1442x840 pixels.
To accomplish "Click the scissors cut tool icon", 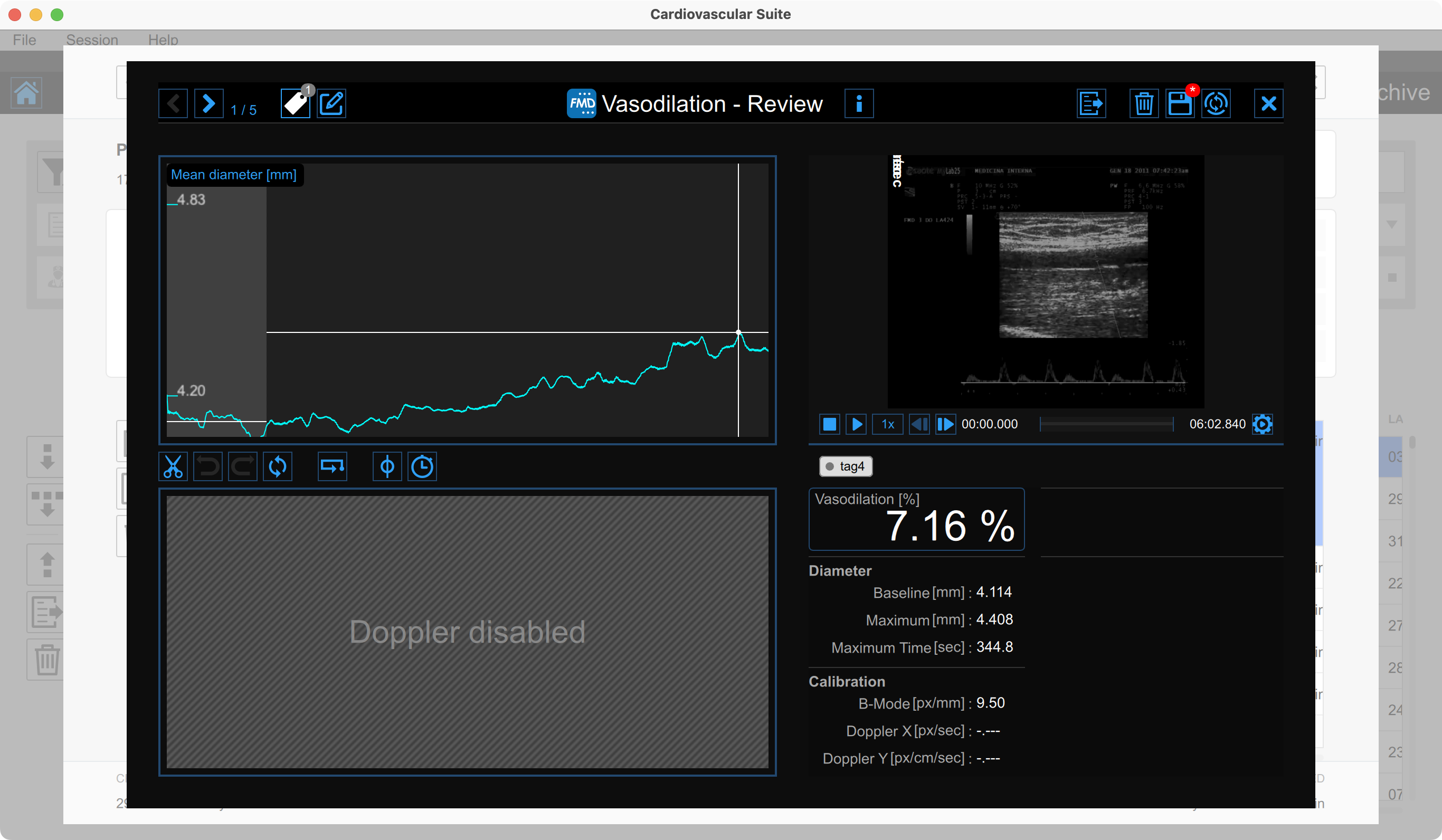I will pos(173,466).
